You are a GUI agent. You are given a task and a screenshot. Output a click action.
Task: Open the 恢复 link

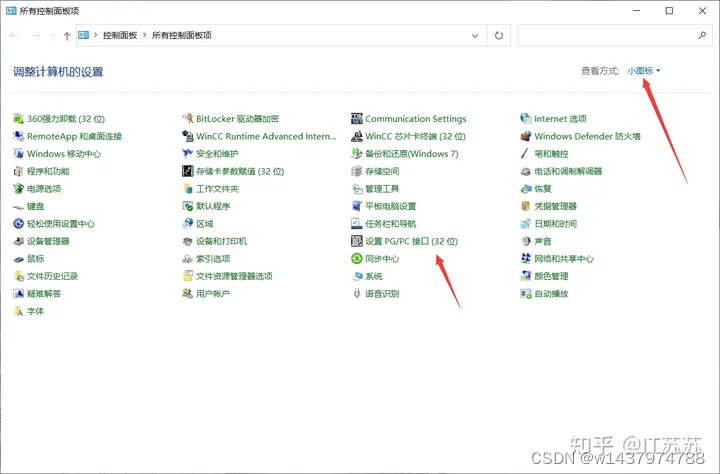coord(543,189)
